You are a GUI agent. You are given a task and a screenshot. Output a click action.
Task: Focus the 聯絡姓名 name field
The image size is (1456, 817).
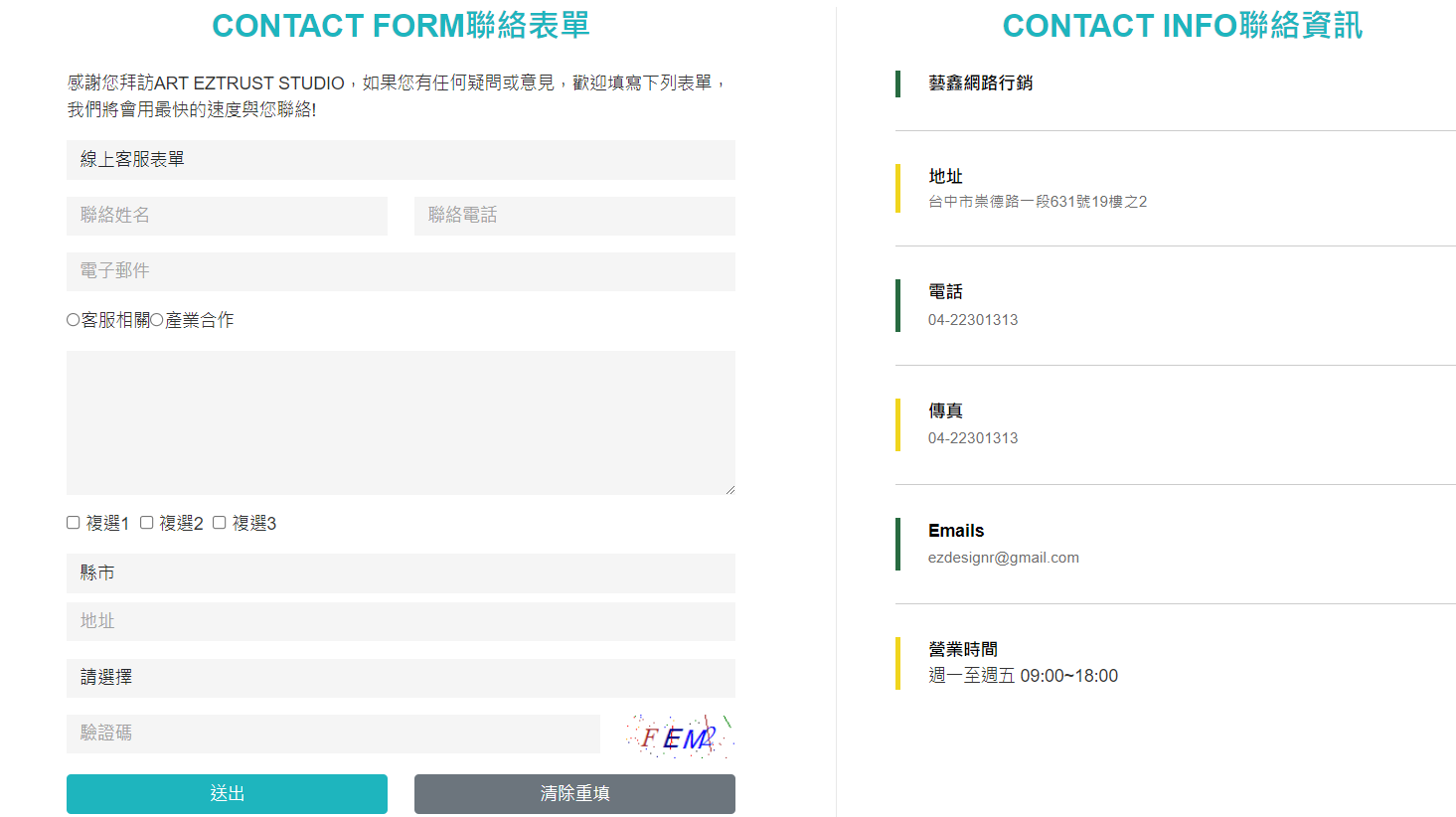tap(227, 216)
